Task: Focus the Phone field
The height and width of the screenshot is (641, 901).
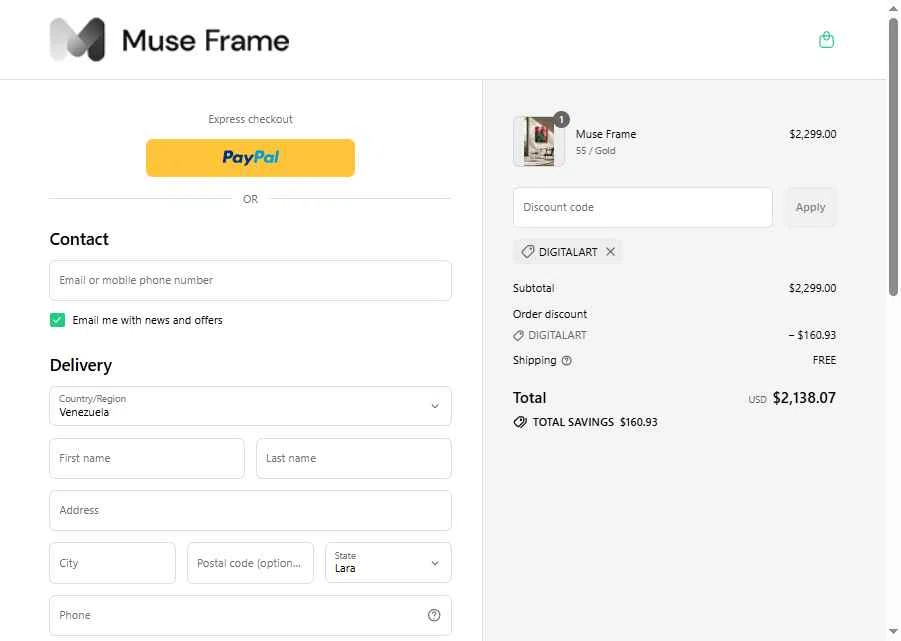Action: [251, 615]
